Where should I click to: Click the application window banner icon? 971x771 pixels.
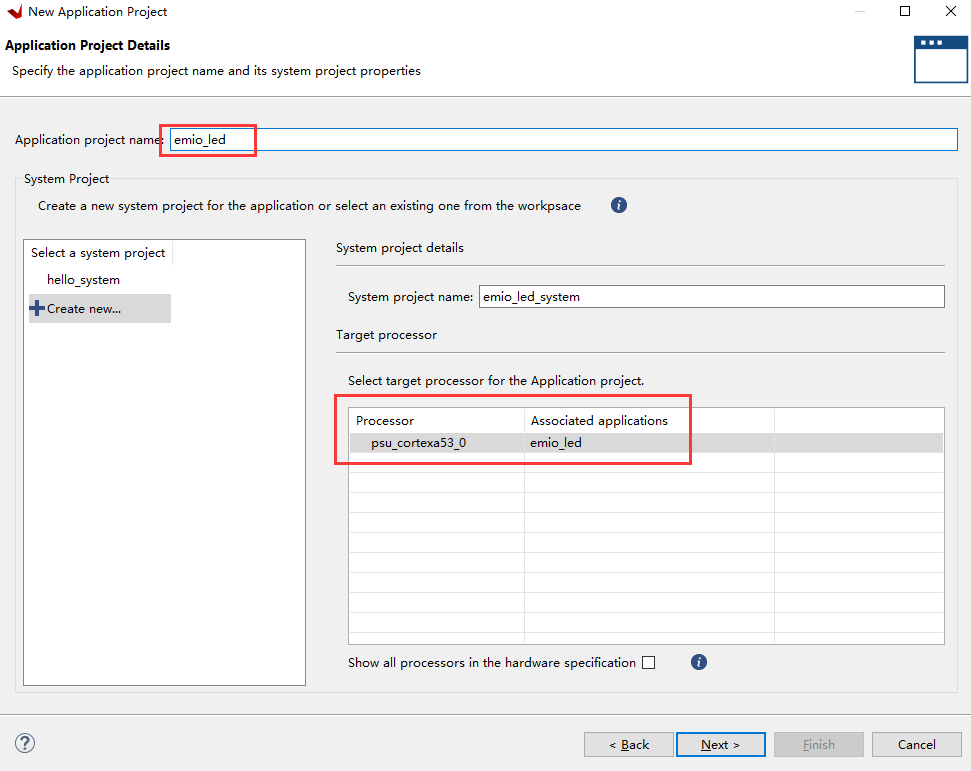940,58
